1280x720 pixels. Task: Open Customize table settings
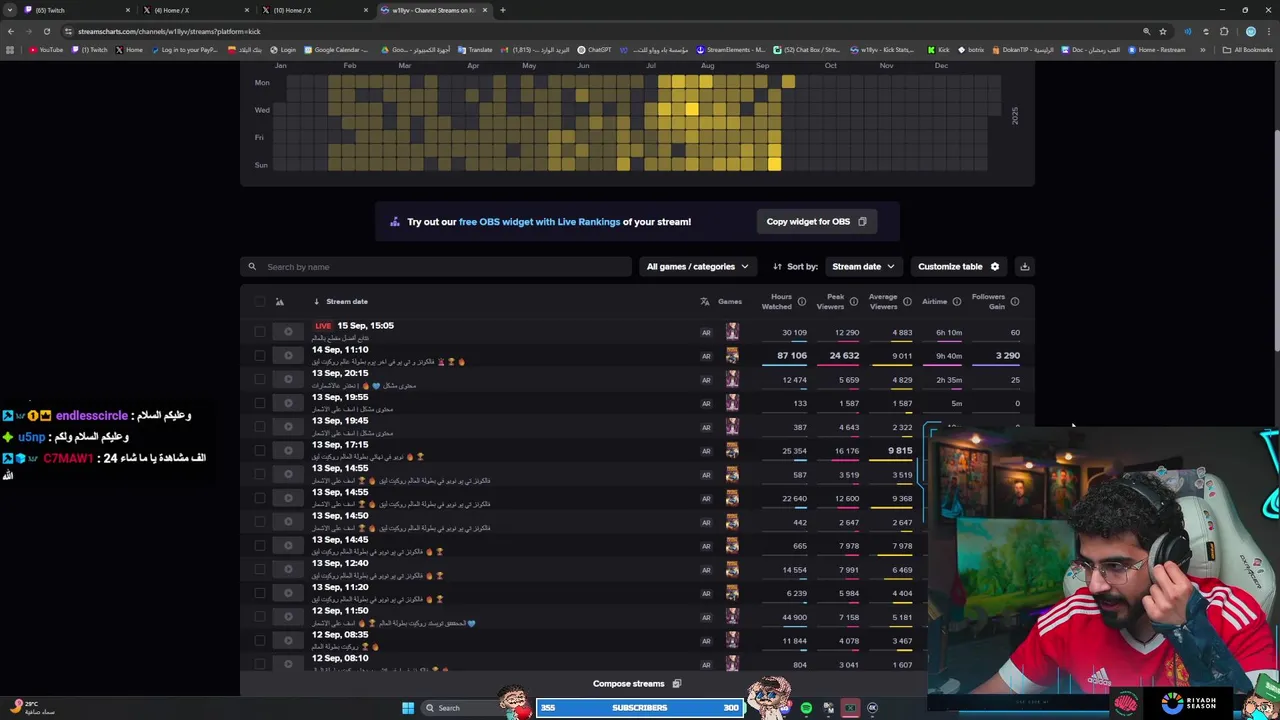(x=958, y=267)
